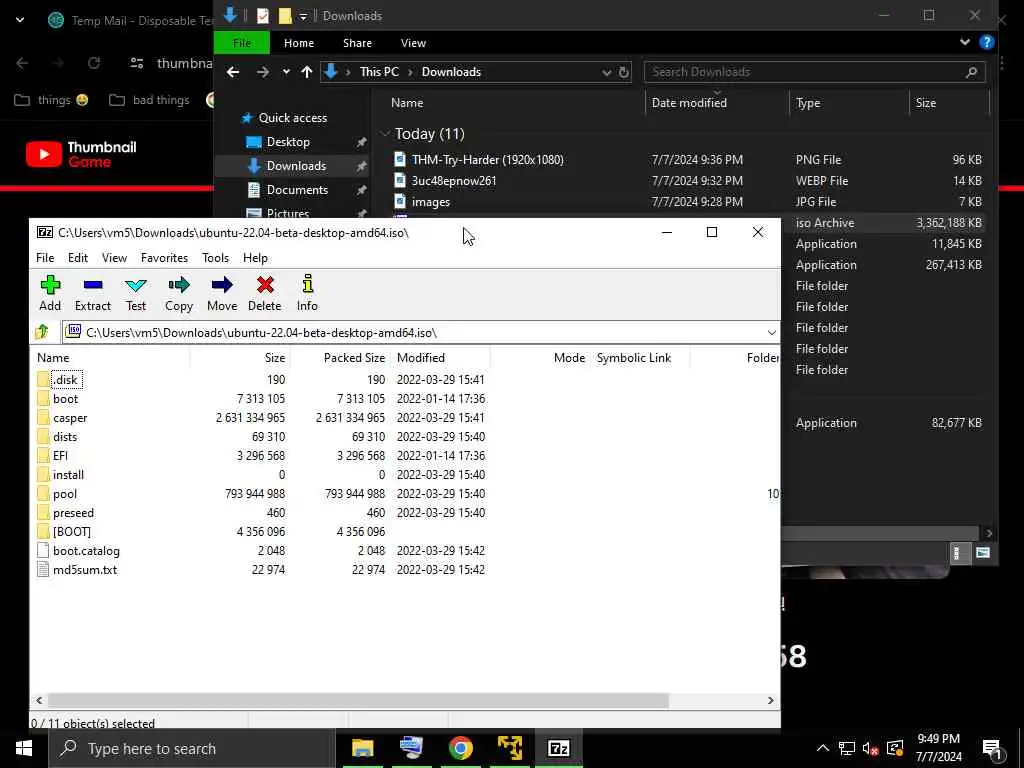Run archive Test from the toolbar
Screen dimensions: 1024x768
(136, 293)
